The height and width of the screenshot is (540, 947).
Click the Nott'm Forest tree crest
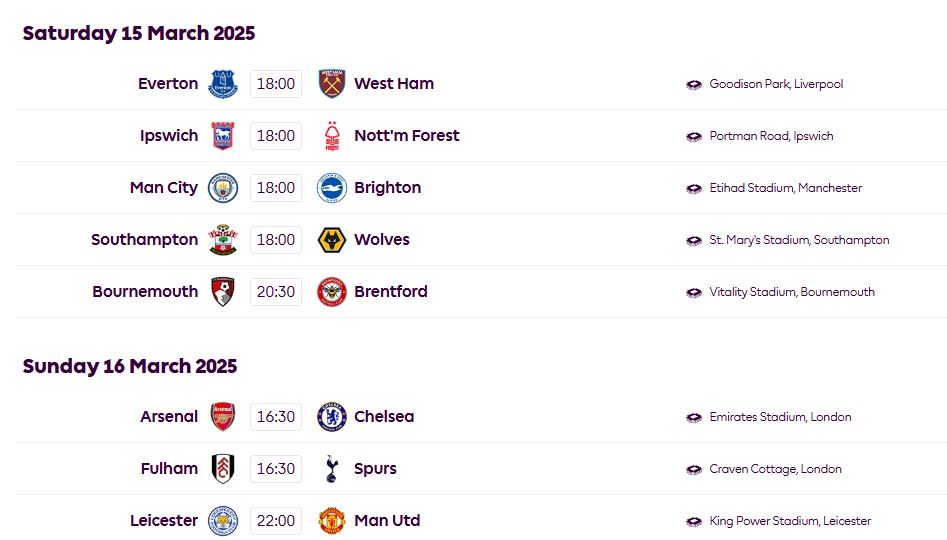click(x=332, y=136)
